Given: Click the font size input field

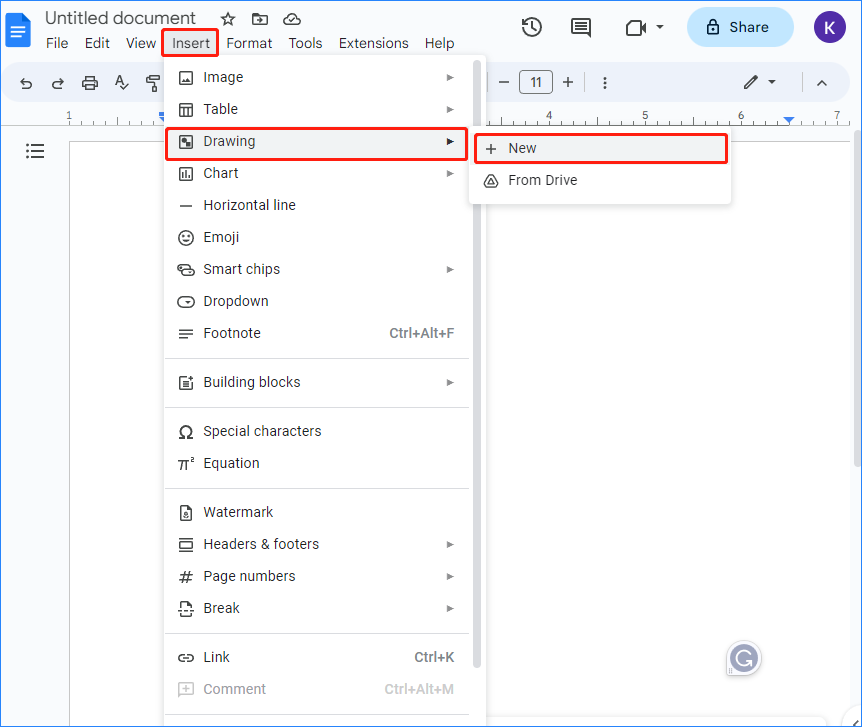Looking at the screenshot, I should [536, 82].
